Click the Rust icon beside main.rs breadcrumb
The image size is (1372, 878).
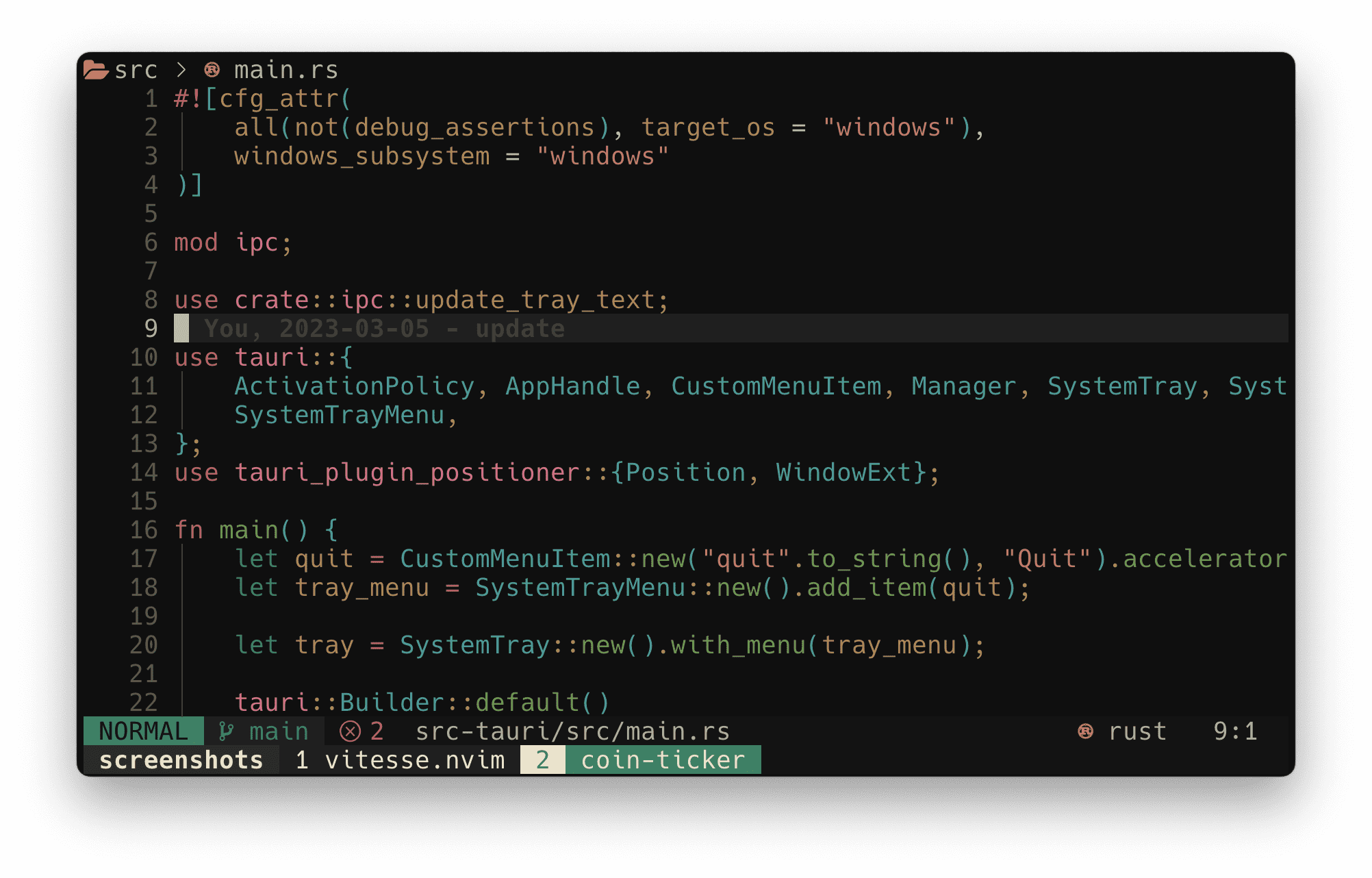(x=212, y=70)
